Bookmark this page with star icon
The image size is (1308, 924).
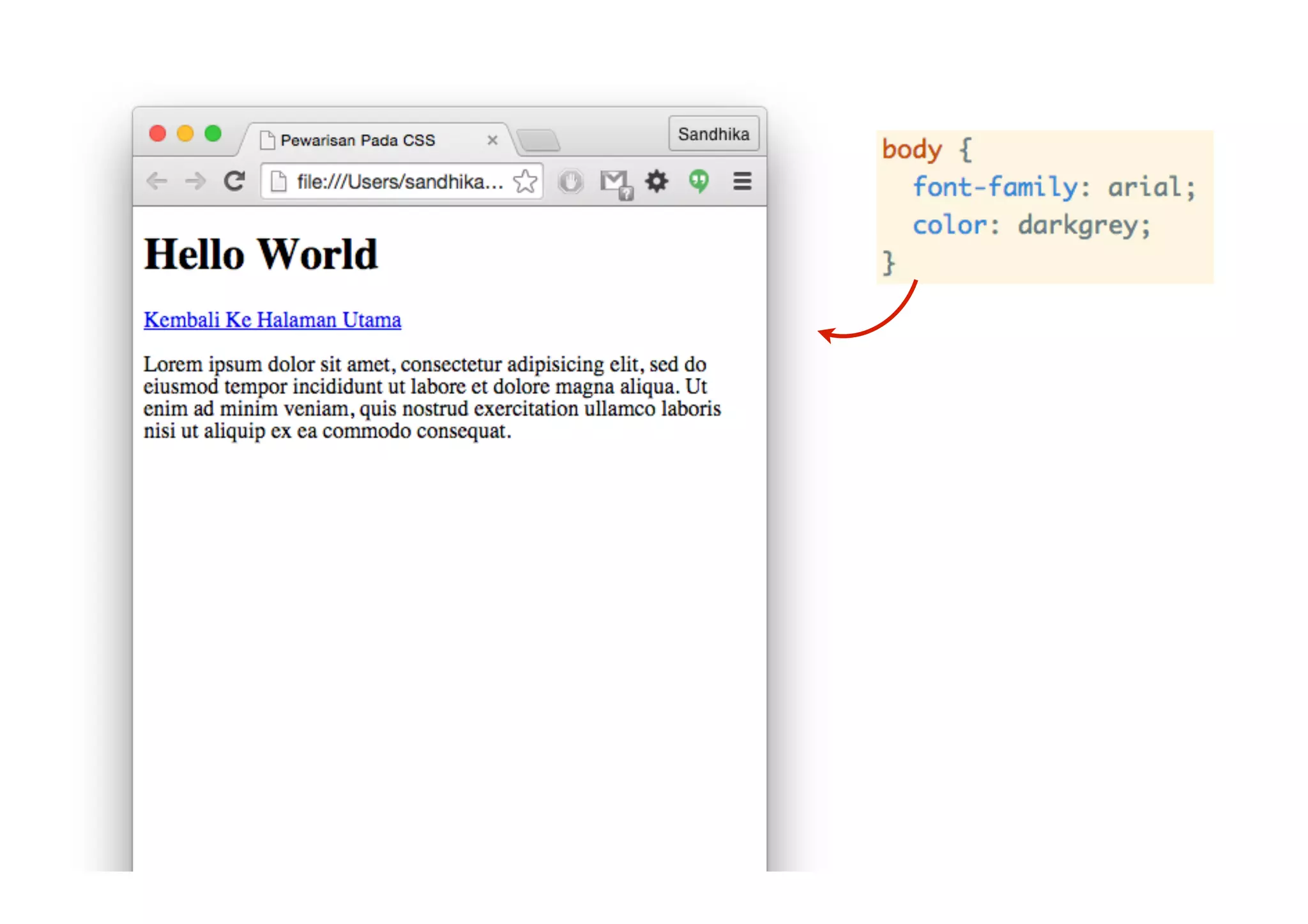525,181
